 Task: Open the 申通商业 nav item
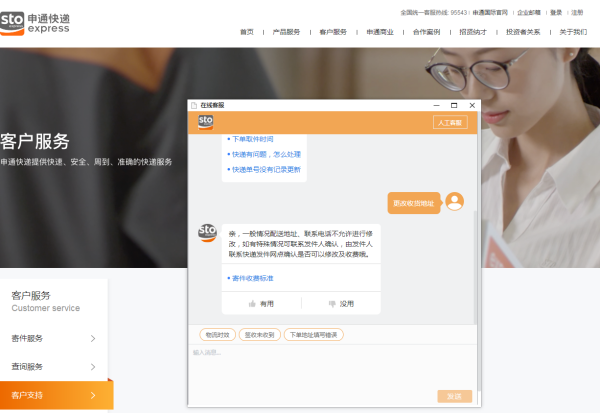[x=380, y=32]
